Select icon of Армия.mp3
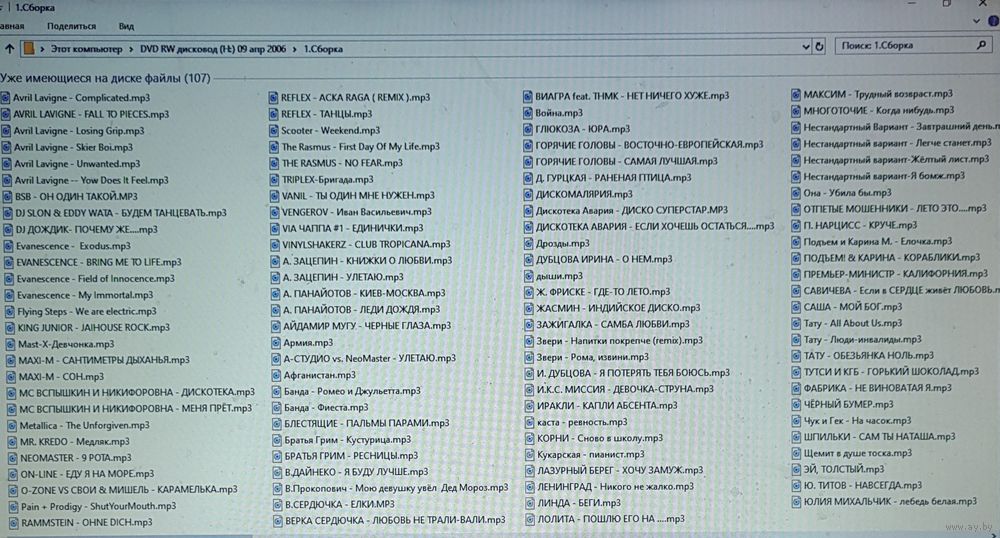 pos(276,342)
